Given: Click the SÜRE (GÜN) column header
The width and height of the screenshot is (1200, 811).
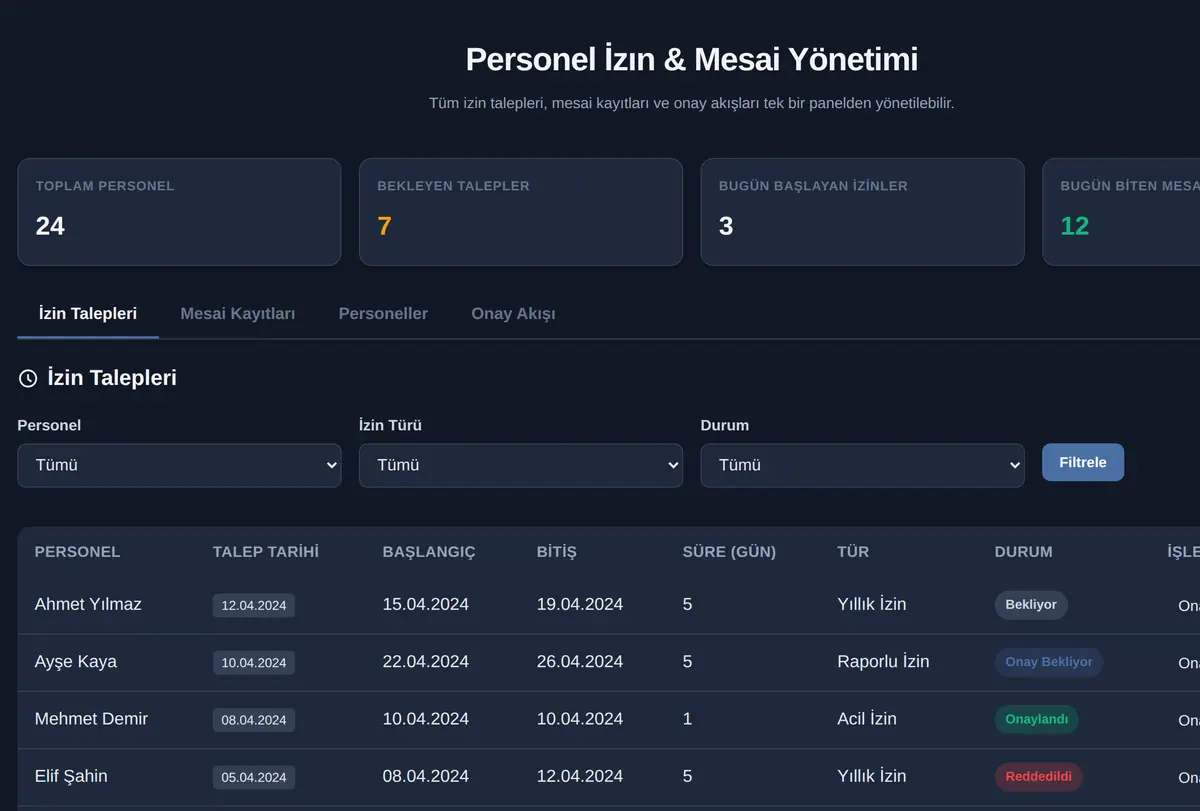Looking at the screenshot, I should (729, 552).
